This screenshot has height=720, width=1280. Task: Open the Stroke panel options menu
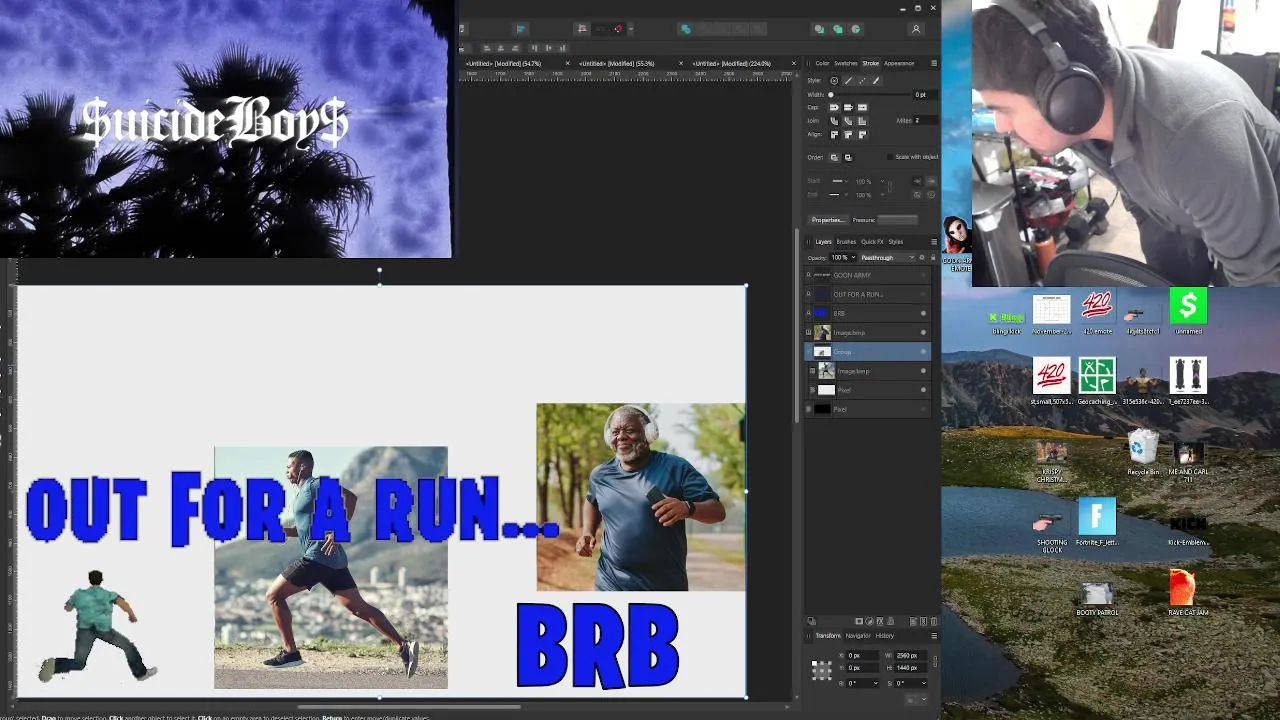click(x=934, y=63)
